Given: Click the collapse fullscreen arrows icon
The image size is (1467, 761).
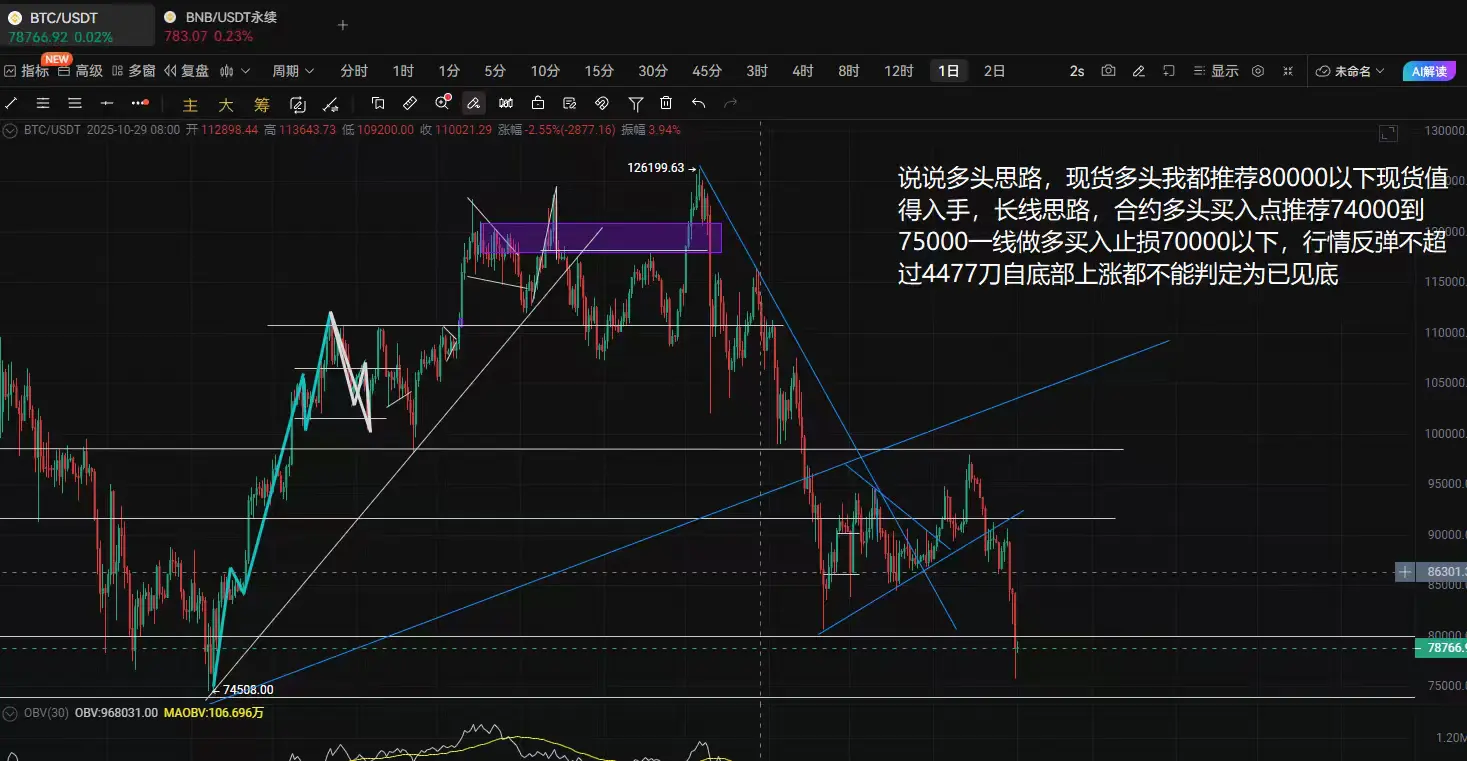Looking at the screenshot, I should pos(1288,71).
